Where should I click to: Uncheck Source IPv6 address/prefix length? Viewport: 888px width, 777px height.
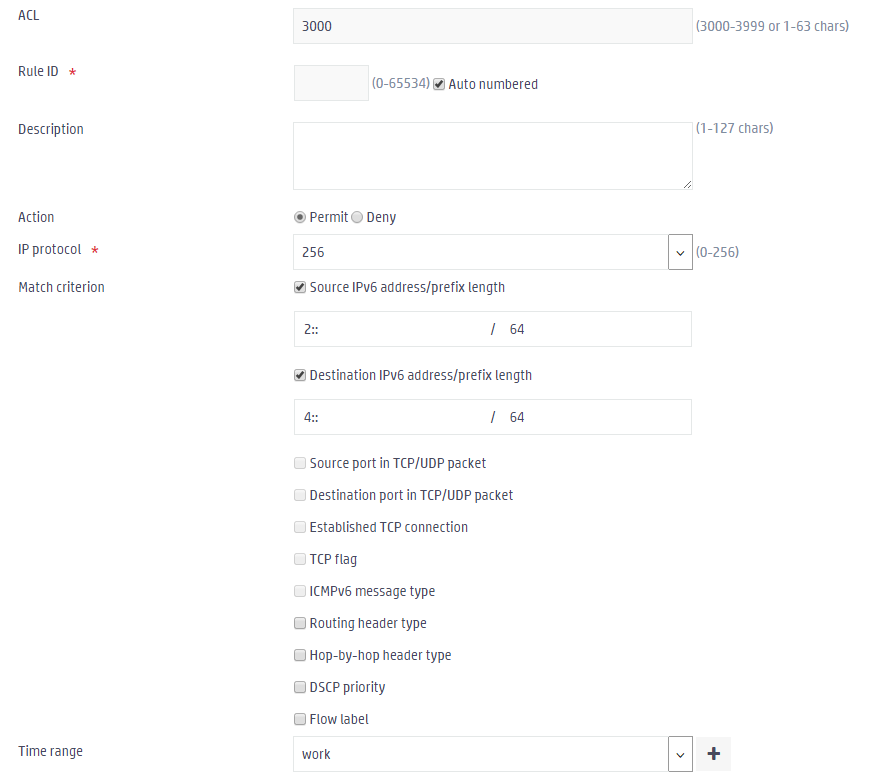300,288
